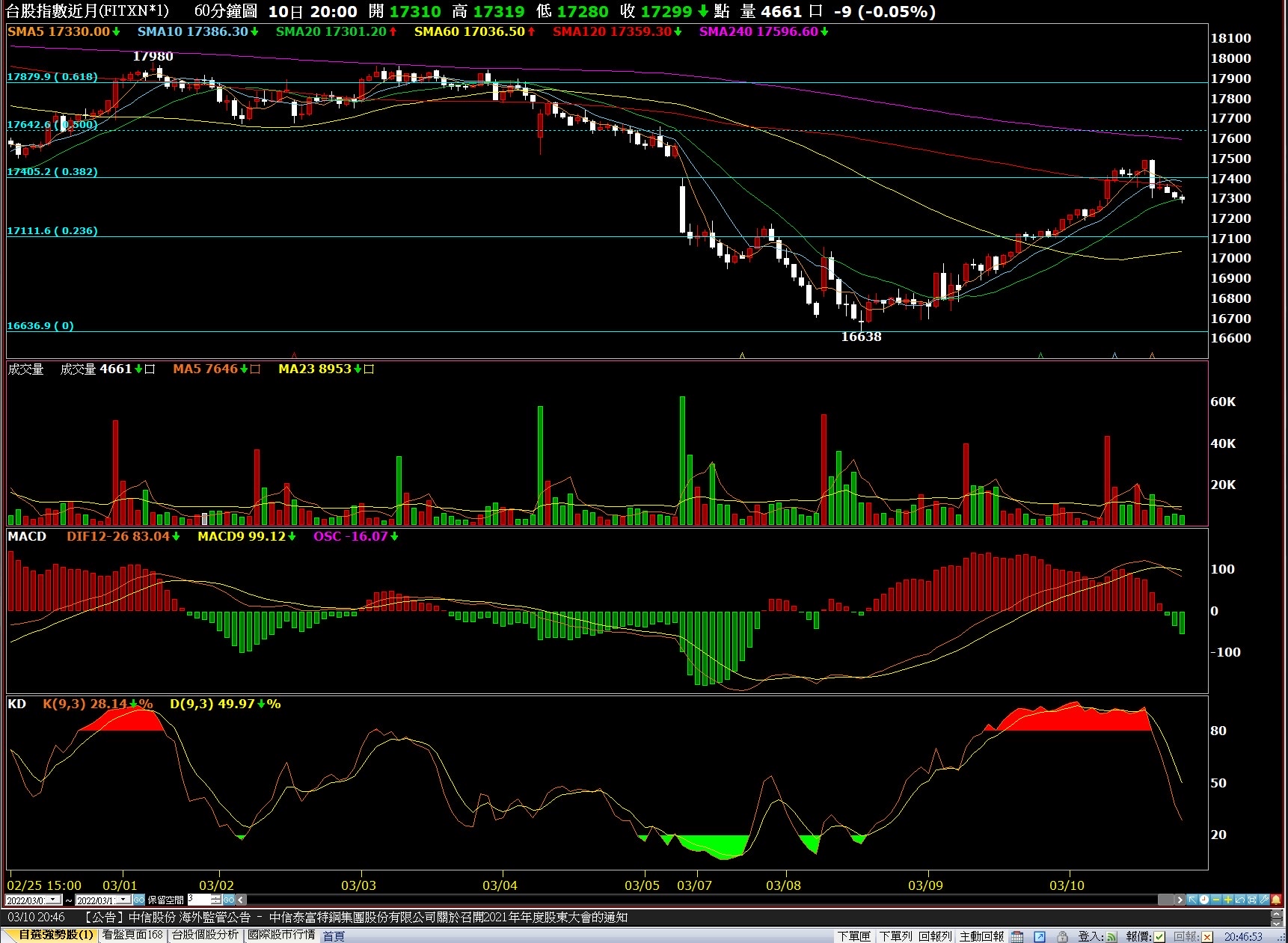Click the fit-to-screen chart icon
The width and height of the screenshot is (1288, 943).
pos(1251,900)
